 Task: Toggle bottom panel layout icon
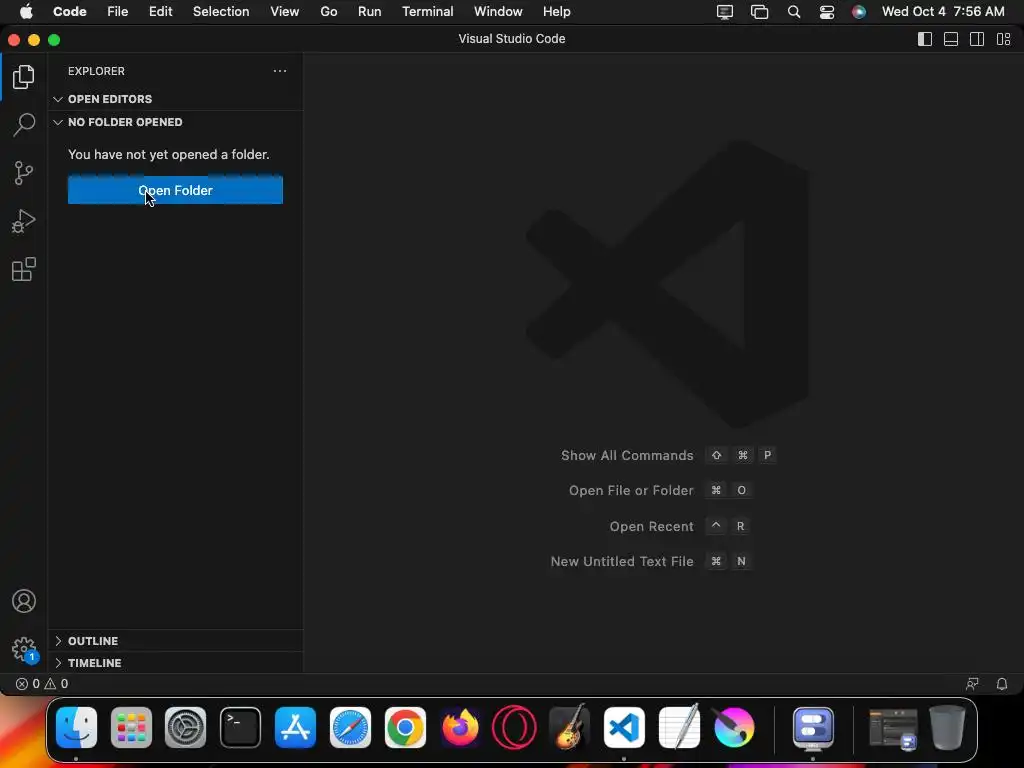[951, 39]
